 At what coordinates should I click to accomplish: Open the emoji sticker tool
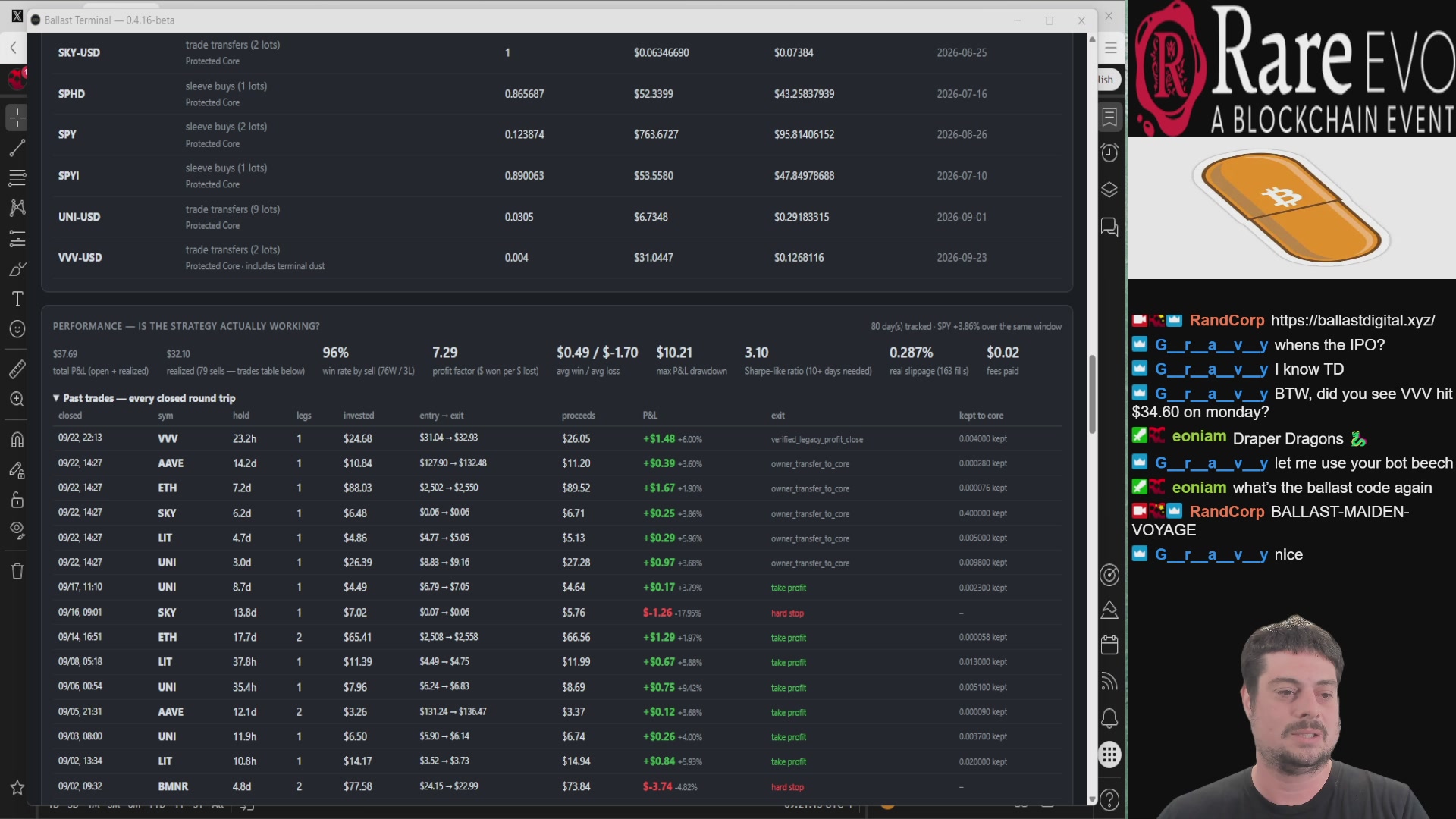[x=17, y=329]
